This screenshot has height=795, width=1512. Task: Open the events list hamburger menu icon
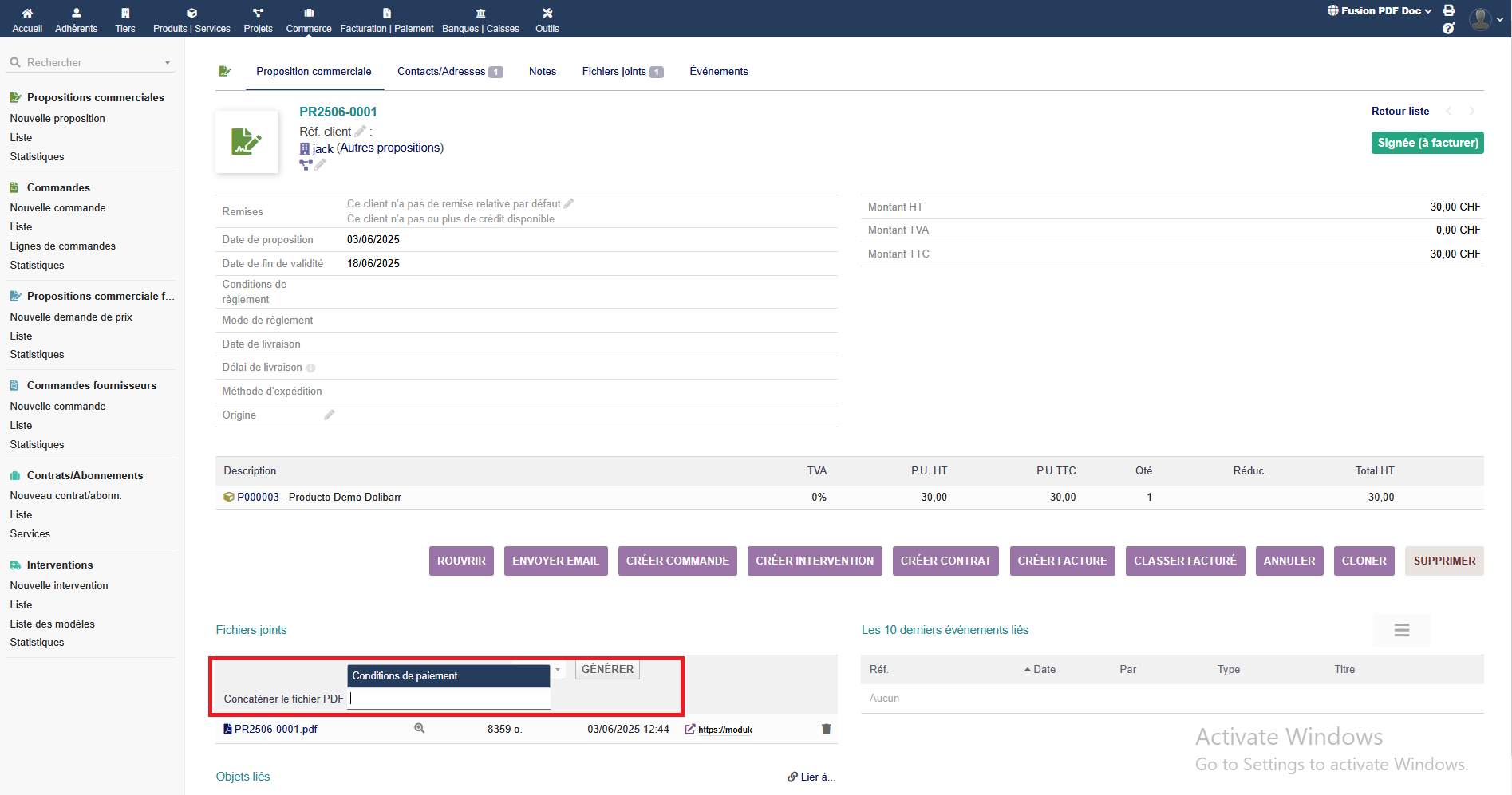[x=1401, y=630]
